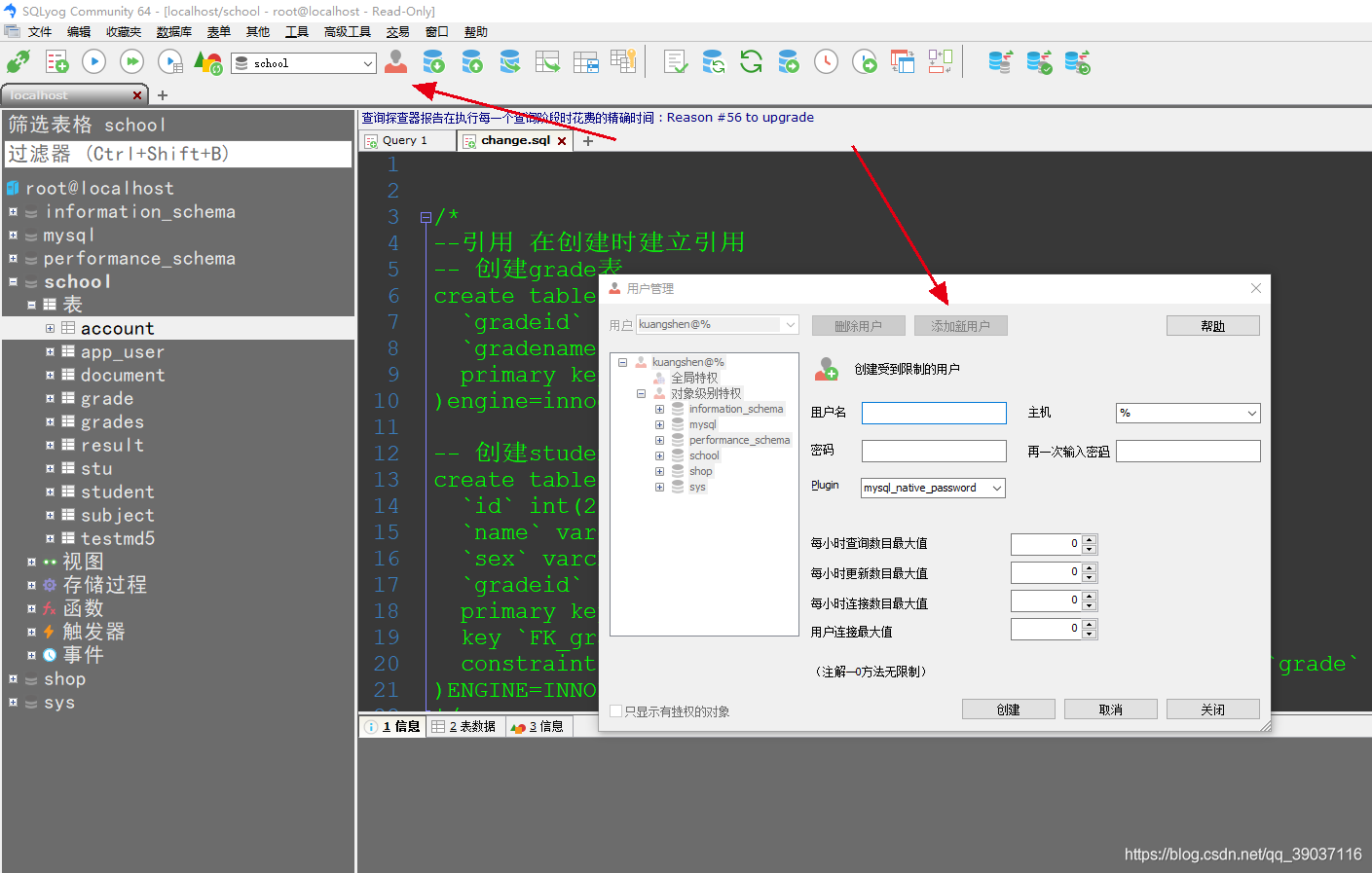Click the 帮助 button in user dialog

point(1213,326)
